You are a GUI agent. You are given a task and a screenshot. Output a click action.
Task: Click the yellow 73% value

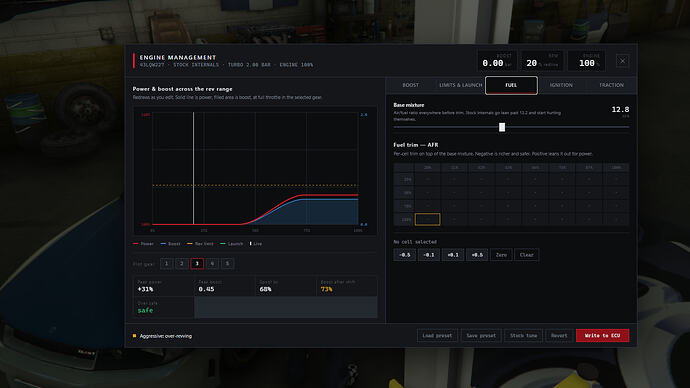327,289
